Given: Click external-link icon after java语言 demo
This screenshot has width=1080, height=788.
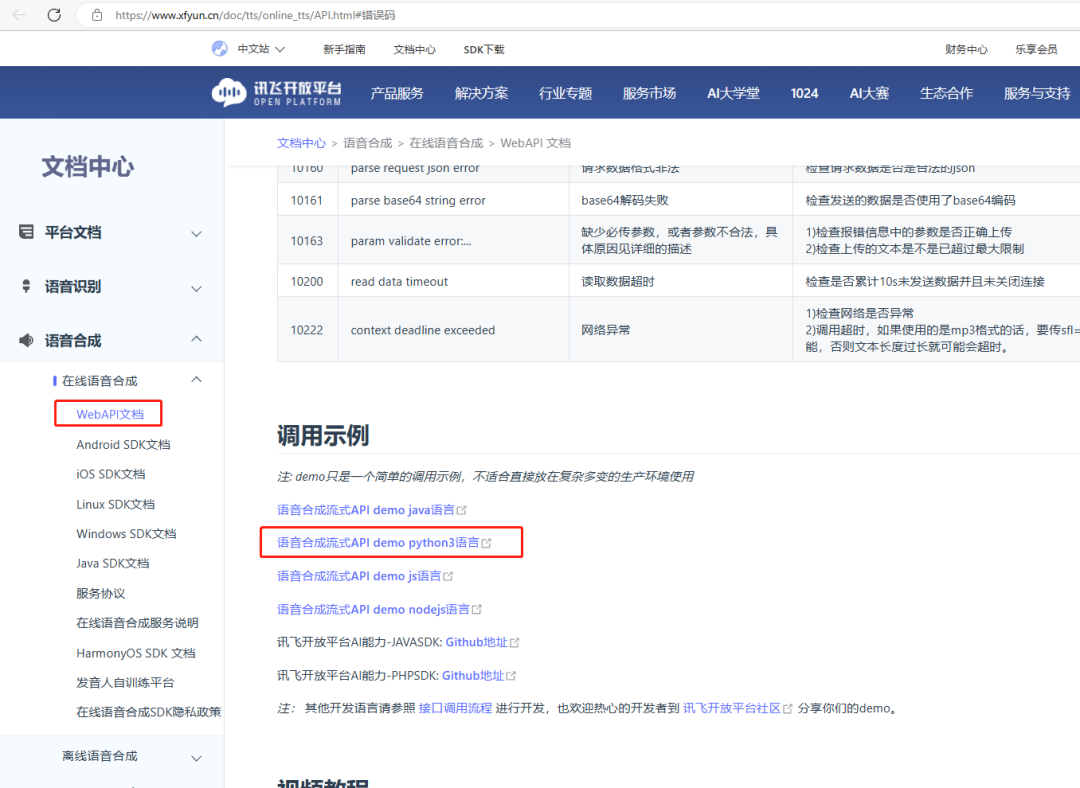Looking at the screenshot, I should (x=461, y=510).
